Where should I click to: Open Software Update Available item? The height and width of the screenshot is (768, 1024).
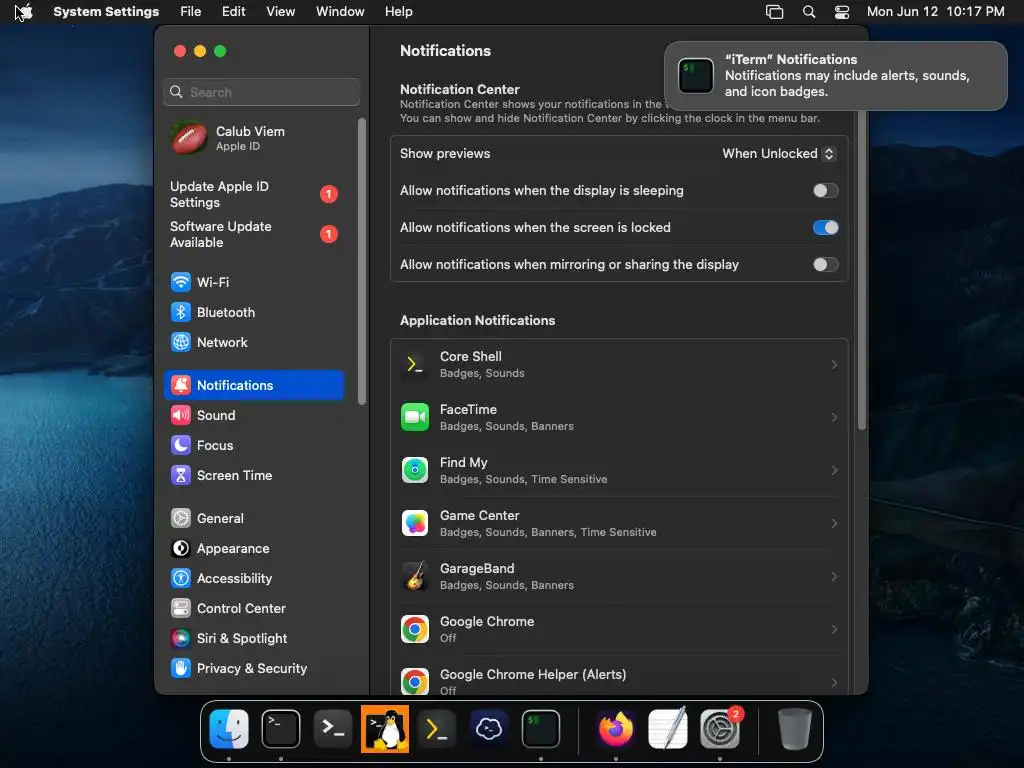[x=254, y=234]
